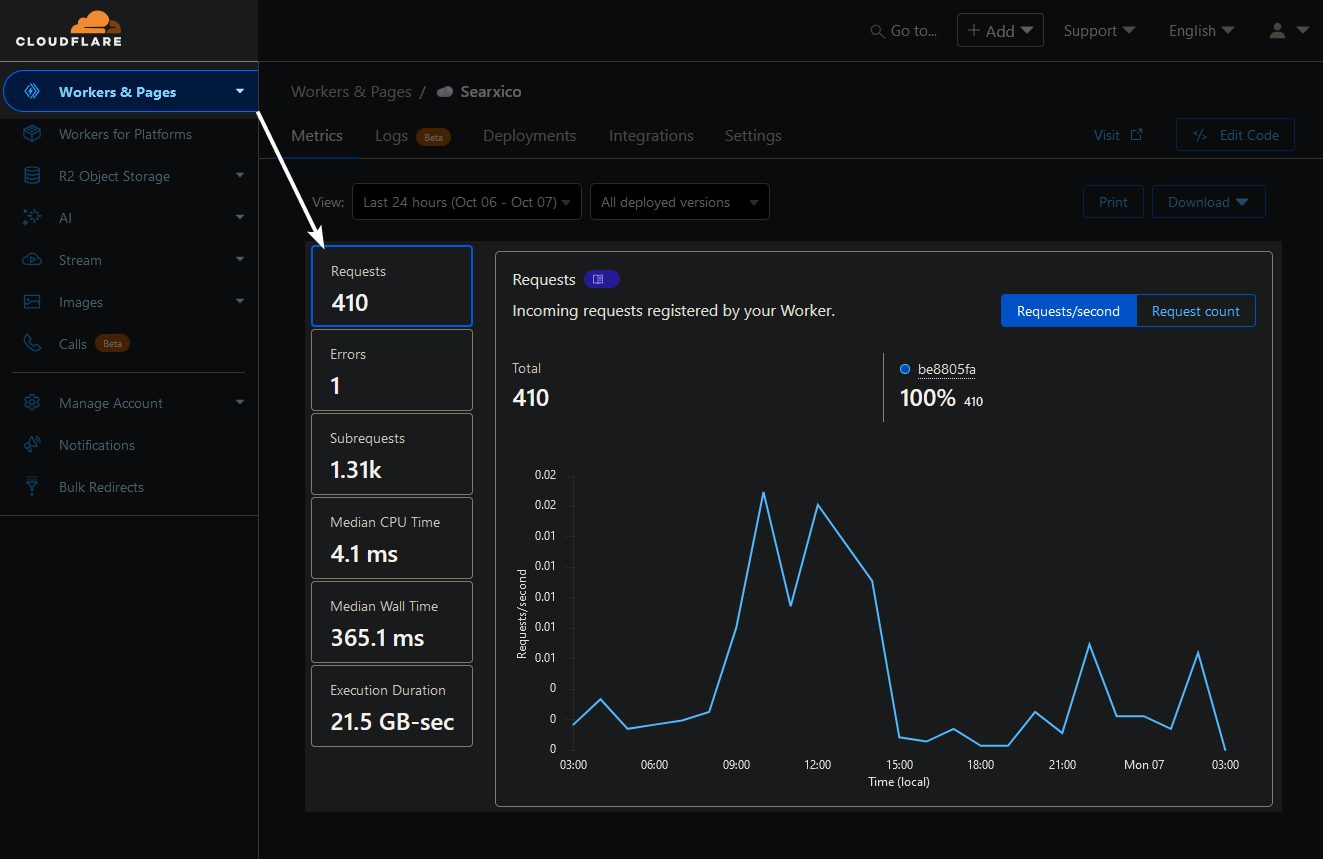The height and width of the screenshot is (859, 1323).
Task: Switch chart to Request count
Action: (x=1195, y=311)
